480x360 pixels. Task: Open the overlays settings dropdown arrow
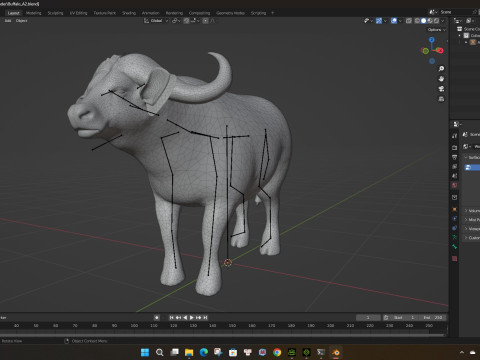click(x=400, y=21)
